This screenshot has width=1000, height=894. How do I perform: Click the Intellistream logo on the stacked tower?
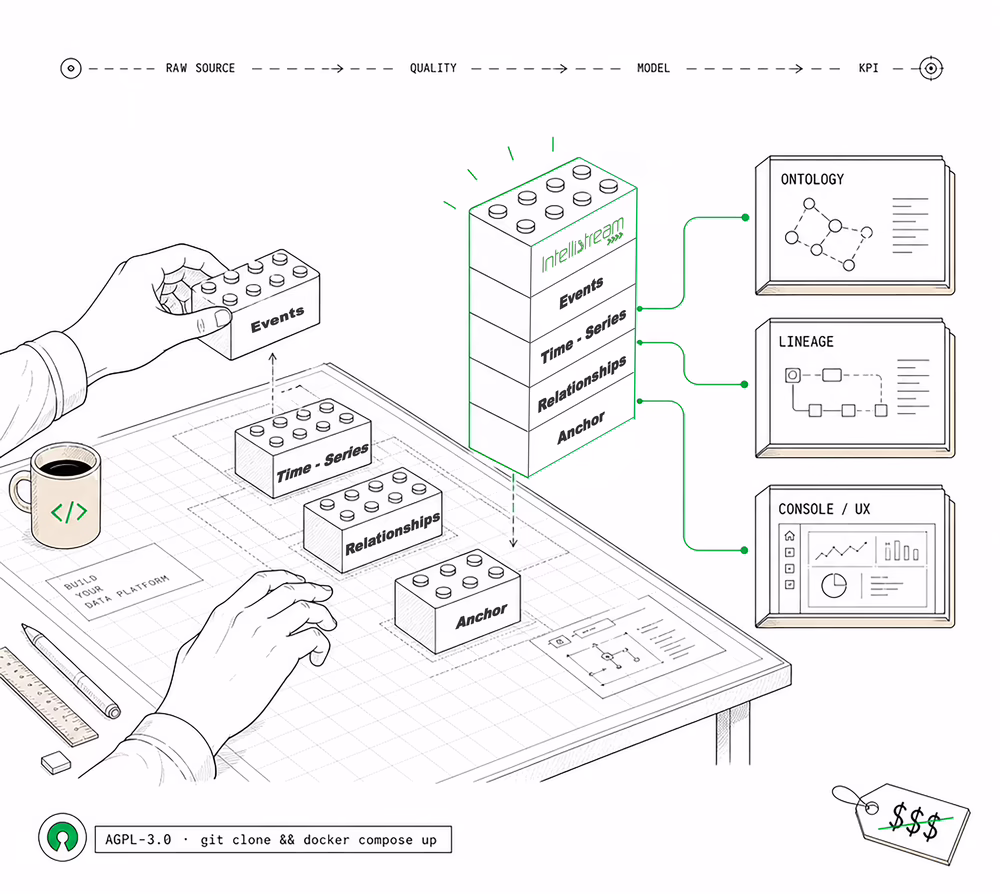click(x=582, y=244)
